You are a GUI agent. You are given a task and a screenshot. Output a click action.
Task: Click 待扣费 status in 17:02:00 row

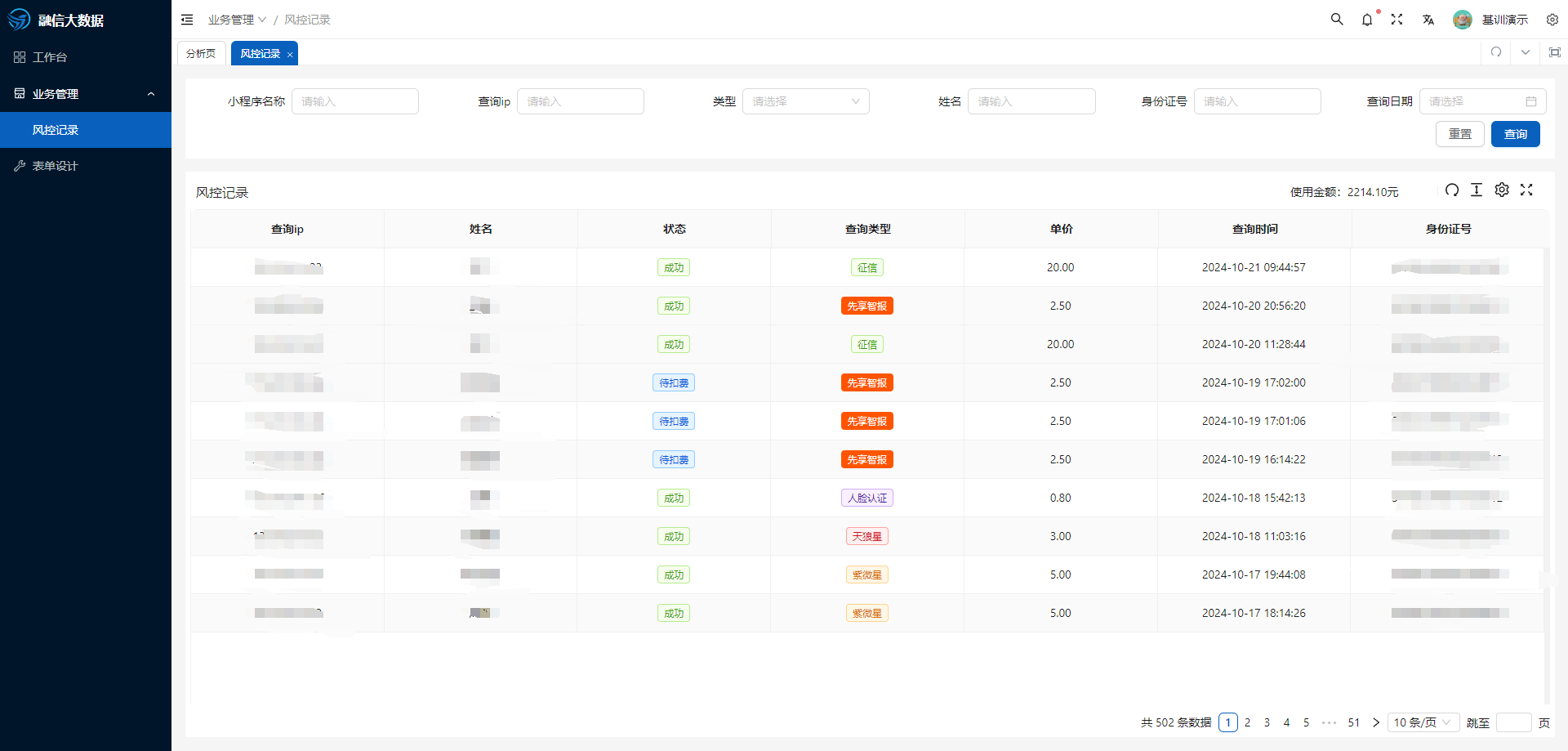tap(674, 382)
